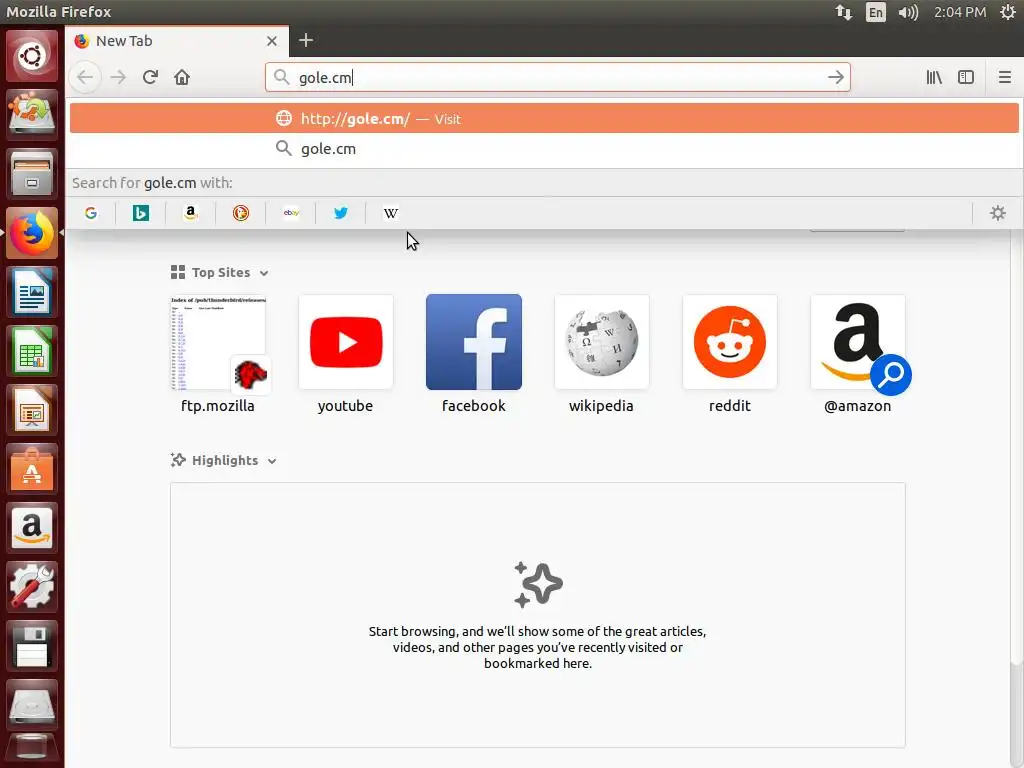1024x768 pixels.
Task: Click the Go arrow in address bar
Action: [836, 77]
